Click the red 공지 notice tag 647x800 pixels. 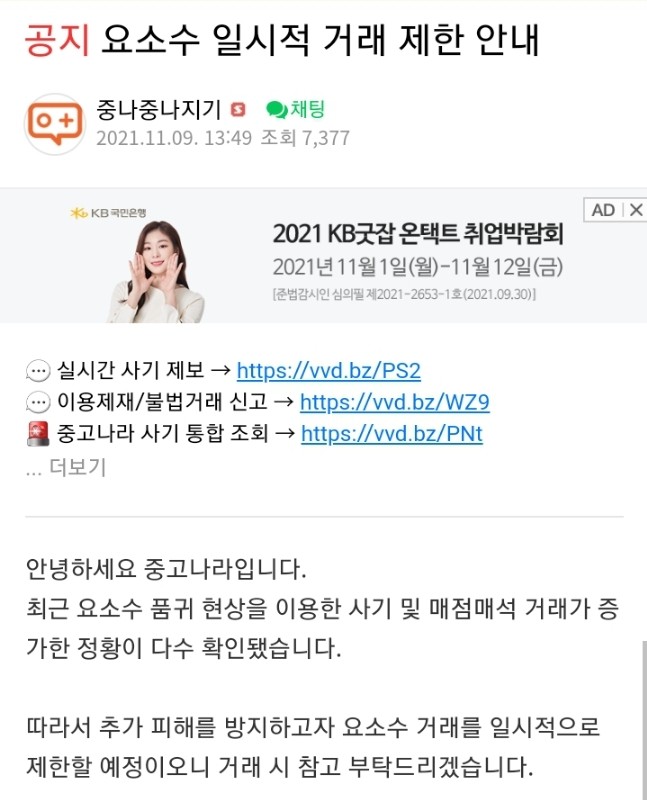click(x=57, y=40)
